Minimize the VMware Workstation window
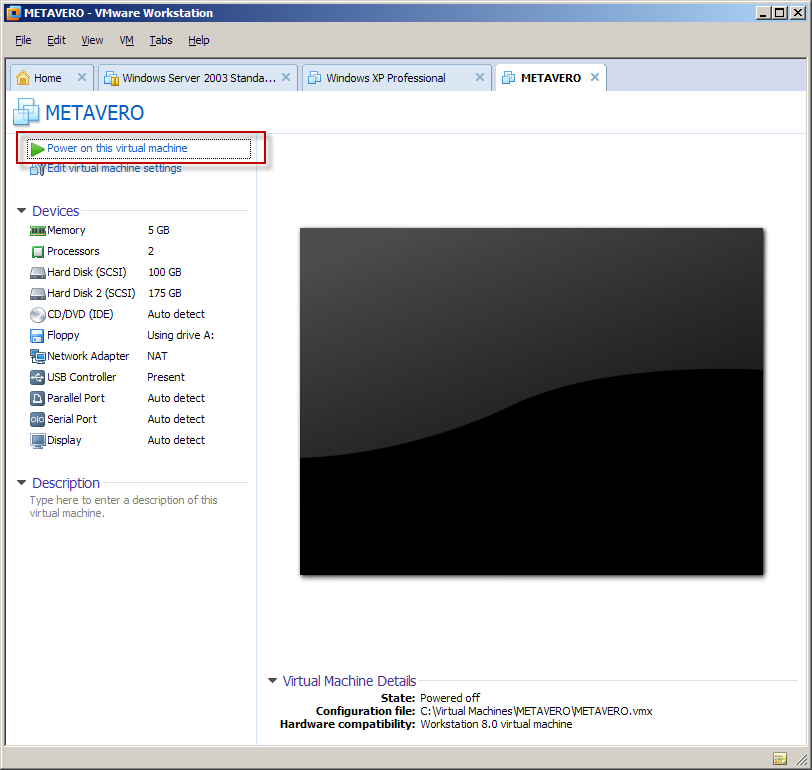This screenshot has height=770, width=812. 763,13
